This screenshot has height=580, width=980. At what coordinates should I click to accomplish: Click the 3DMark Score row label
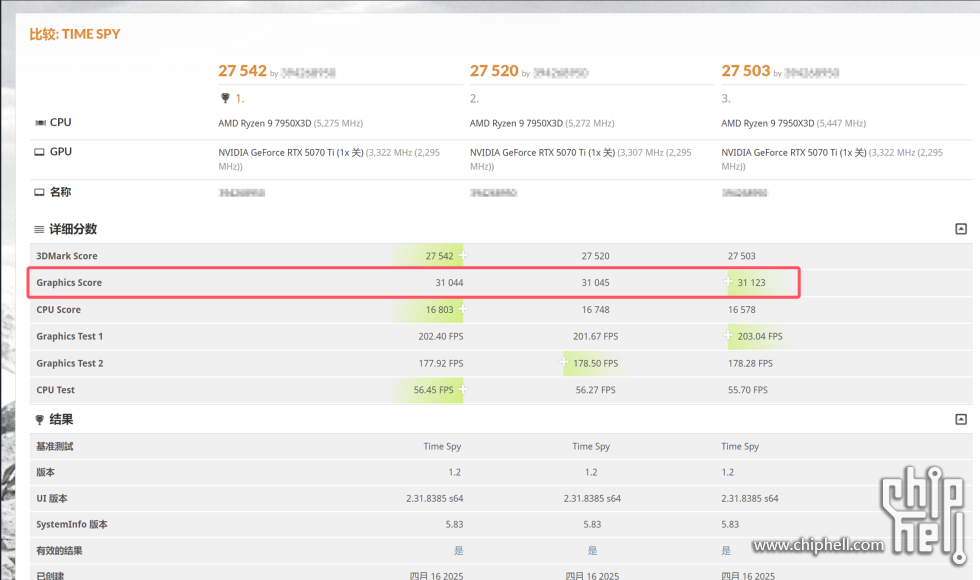click(67, 256)
